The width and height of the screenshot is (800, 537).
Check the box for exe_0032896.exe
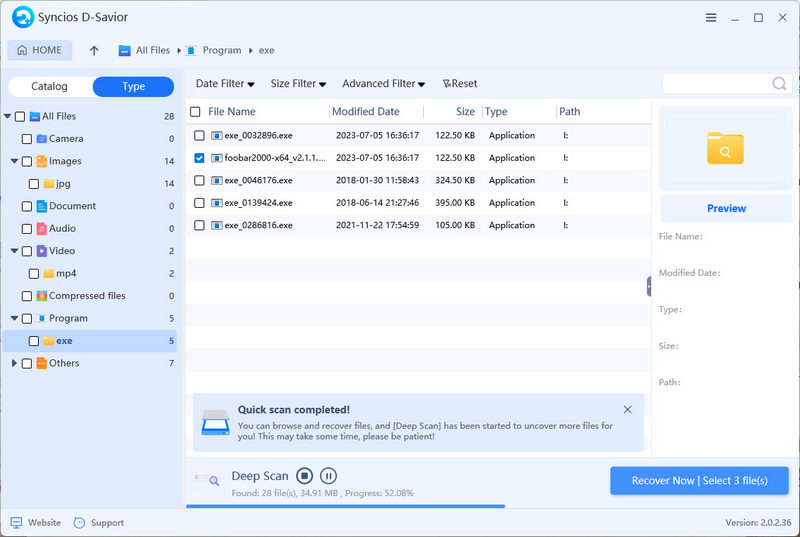tap(199, 136)
